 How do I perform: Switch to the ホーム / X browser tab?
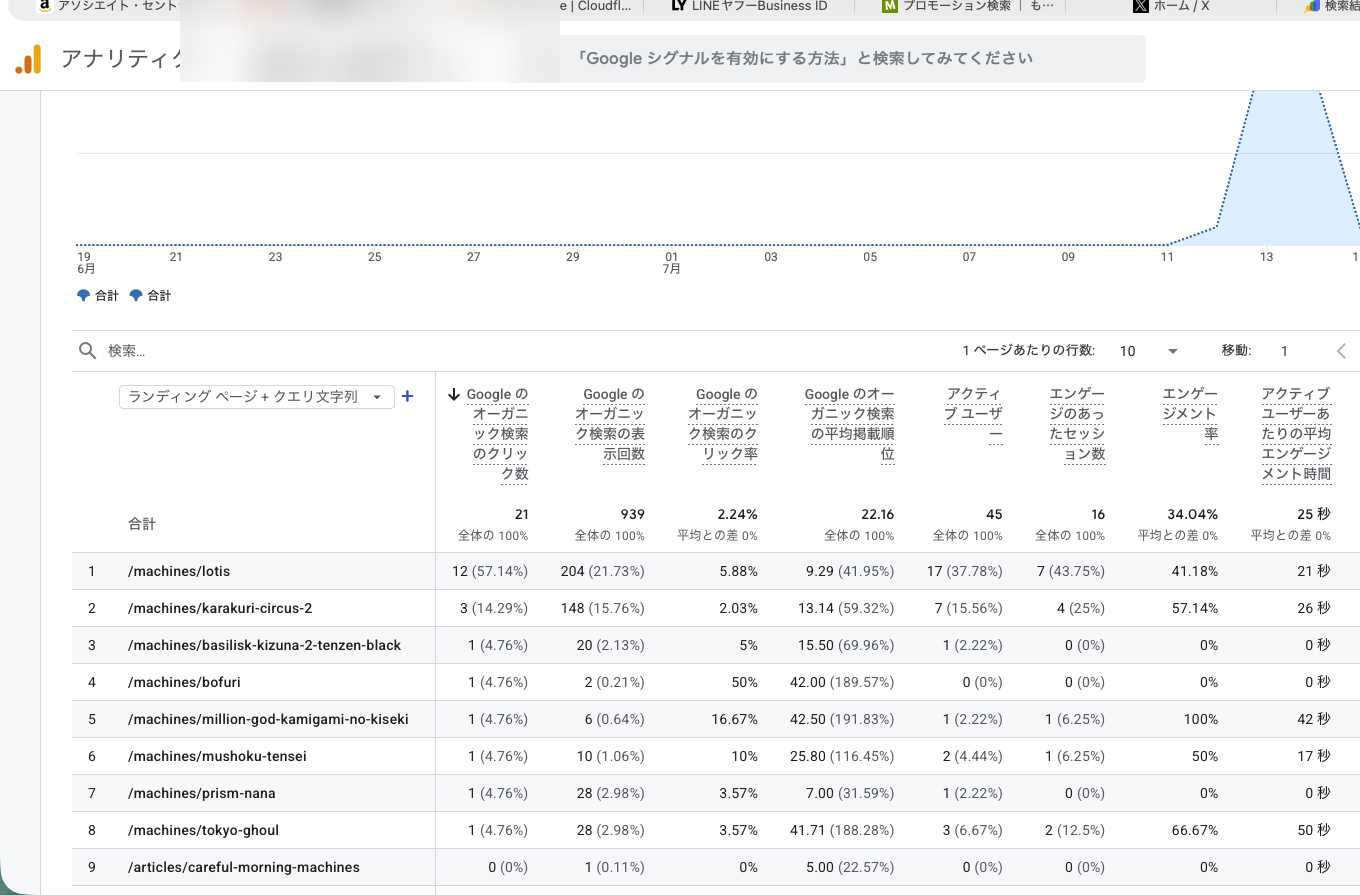(1170, 6)
